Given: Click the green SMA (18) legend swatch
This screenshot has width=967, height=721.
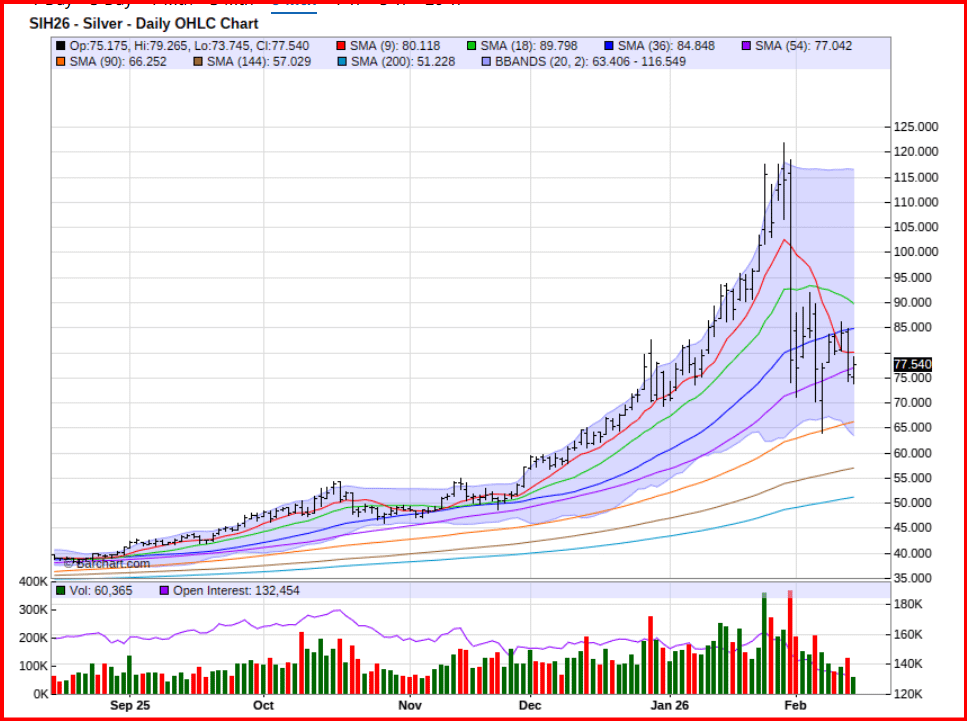Looking at the screenshot, I should click(472, 46).
